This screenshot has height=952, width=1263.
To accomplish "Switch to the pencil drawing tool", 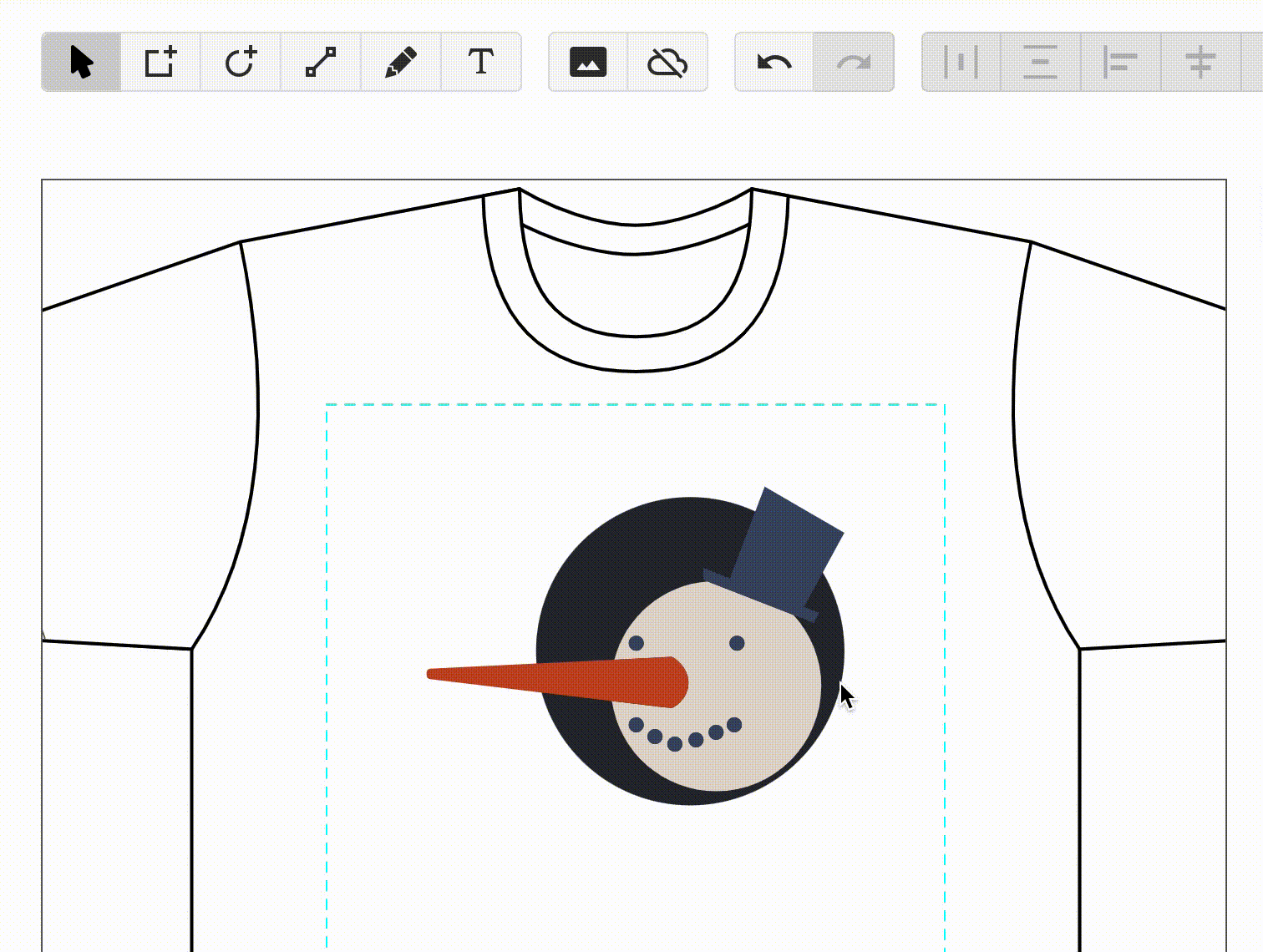I will 401,62.
